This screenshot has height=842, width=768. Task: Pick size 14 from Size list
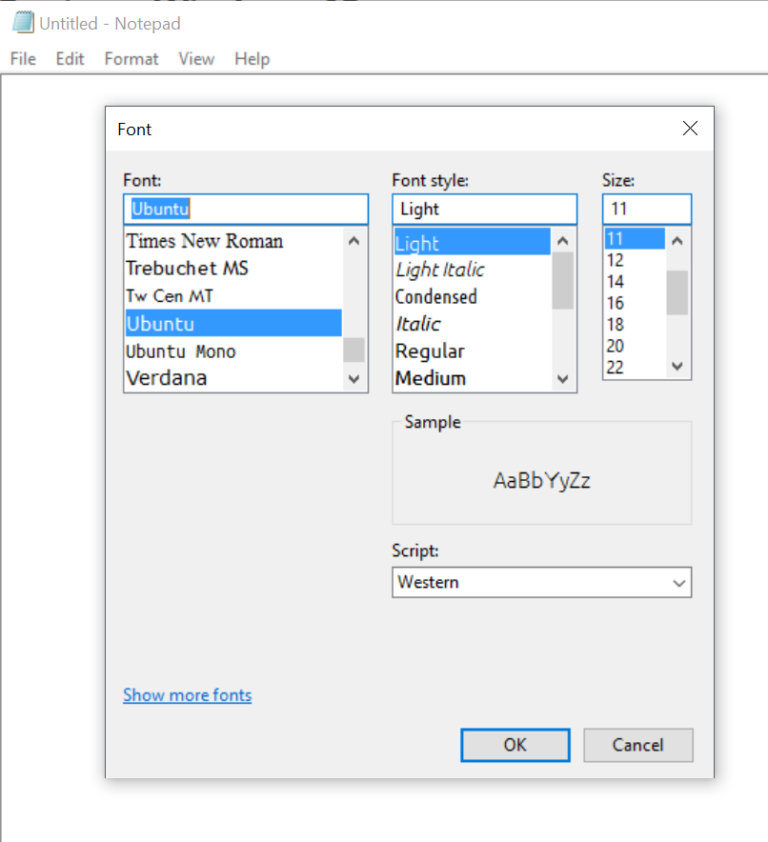coord(615,282)
